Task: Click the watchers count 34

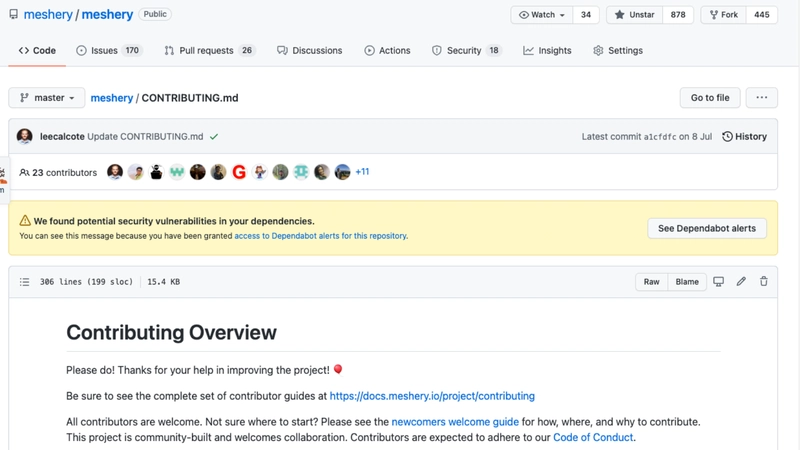Action: (x=586, y=15)
